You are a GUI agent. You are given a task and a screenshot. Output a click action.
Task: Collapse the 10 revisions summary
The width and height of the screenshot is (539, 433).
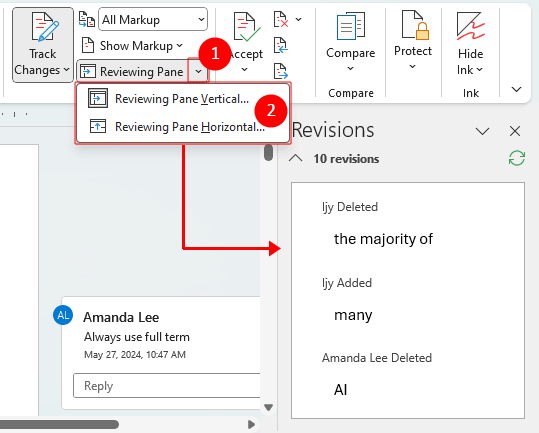pos(296,158)
